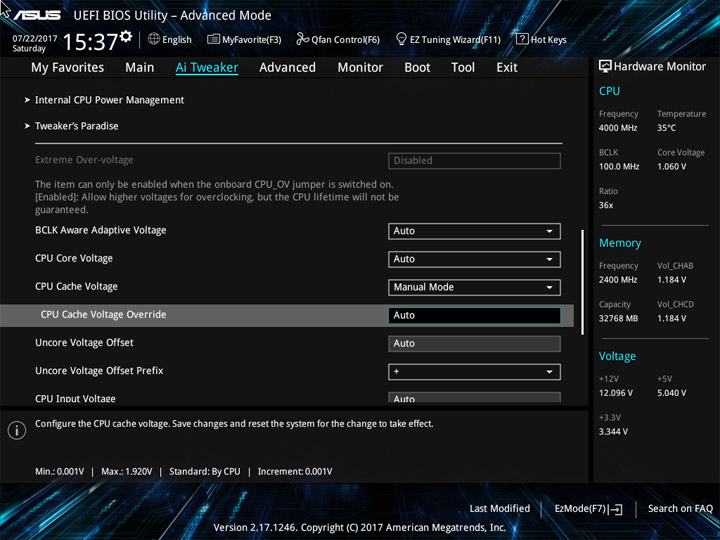Go to the Boot tab
Viewport: 720px width, 540px height.
417,68
